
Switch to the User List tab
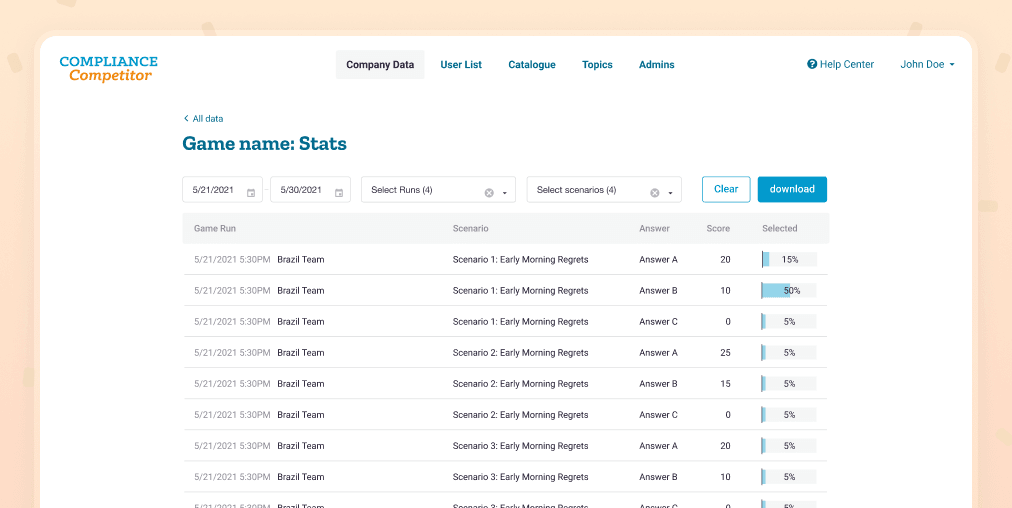(x=461, y=65)
